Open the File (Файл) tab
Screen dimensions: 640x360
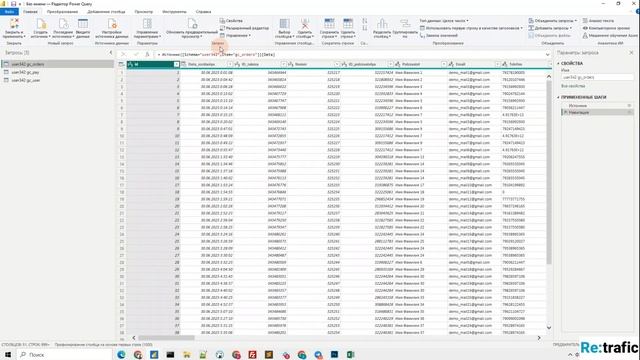pyautogui.click(x=9, y=12)
